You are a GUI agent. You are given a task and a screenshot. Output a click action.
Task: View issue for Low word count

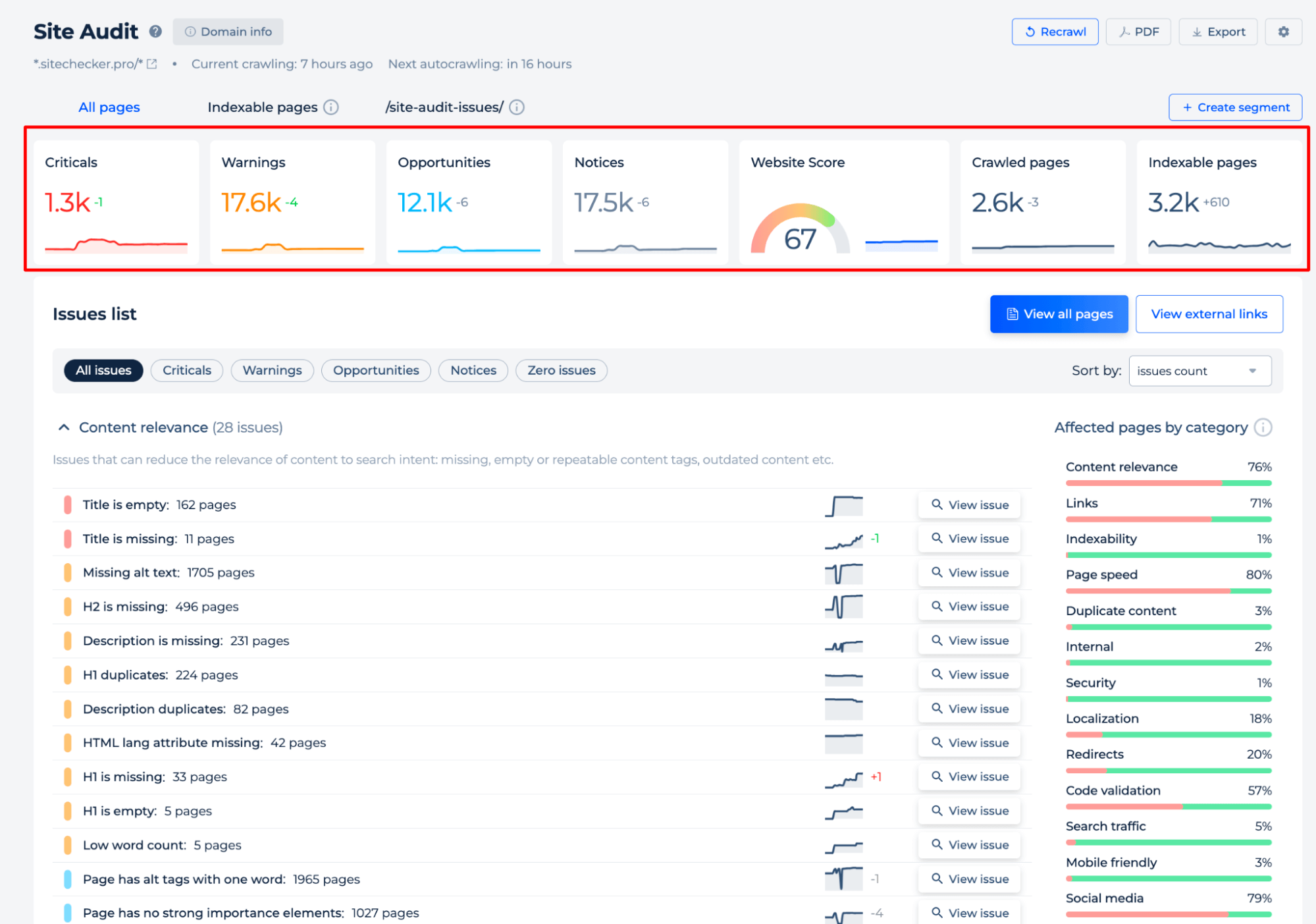coord(969,845)
